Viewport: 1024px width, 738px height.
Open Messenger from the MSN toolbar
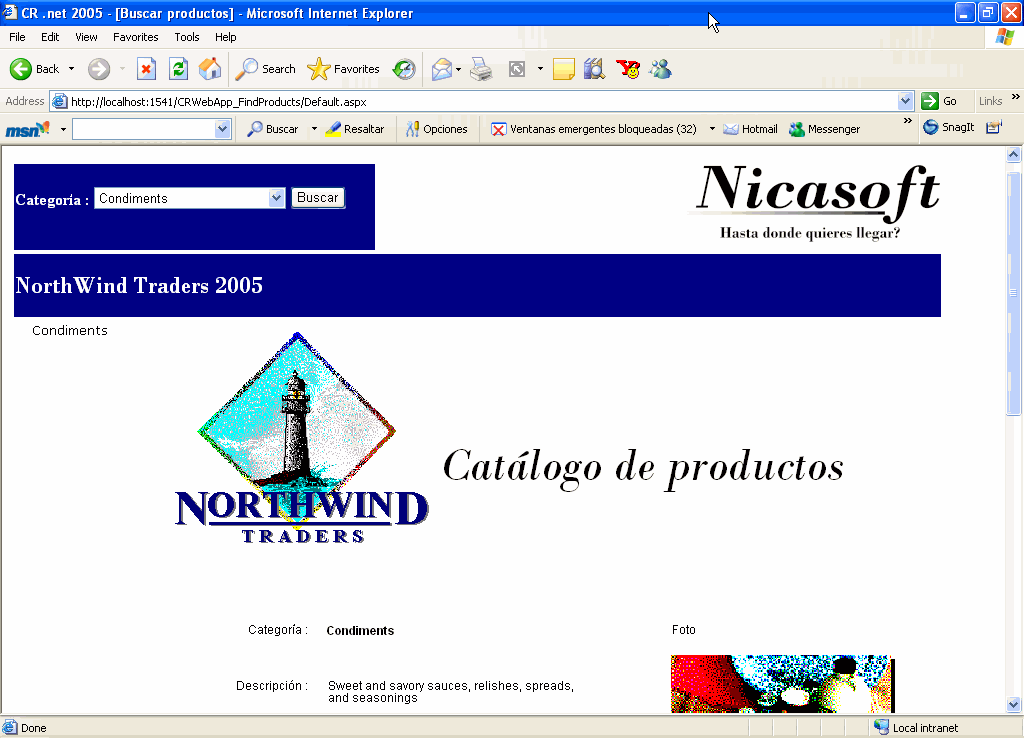tap(825, 129)
